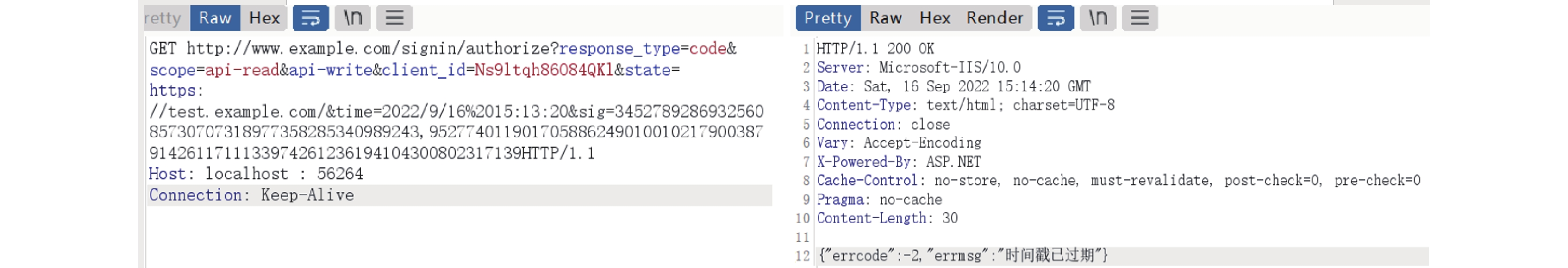Select the request Pretty tab
This screenshot has height=268, width=1568.
pyautogui.click(x=164, y=18)
